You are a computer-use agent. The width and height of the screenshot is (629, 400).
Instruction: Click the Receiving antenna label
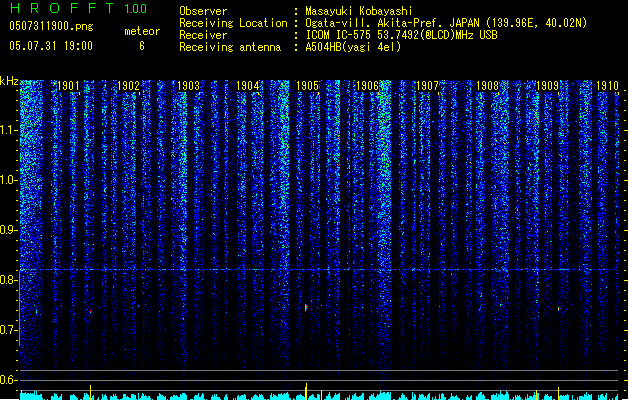tap(230, 47)
